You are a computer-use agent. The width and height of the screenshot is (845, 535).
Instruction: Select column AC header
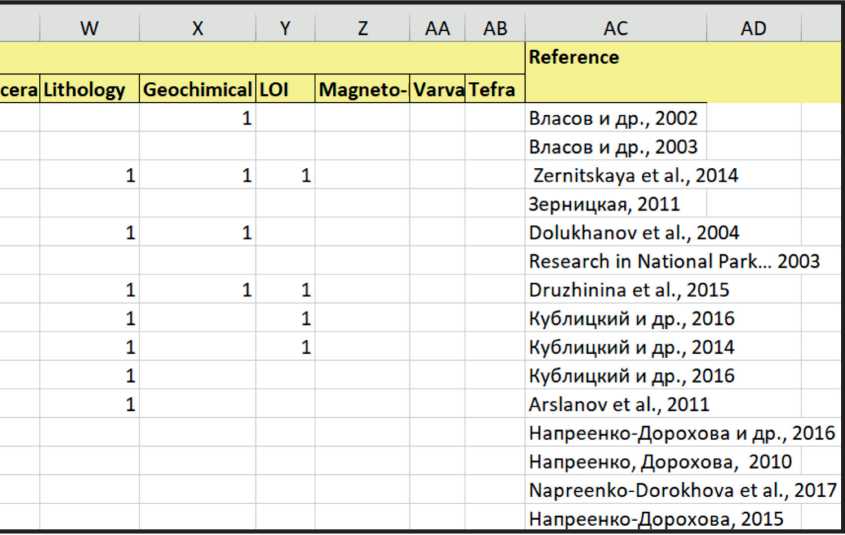(x=615, y=29)
